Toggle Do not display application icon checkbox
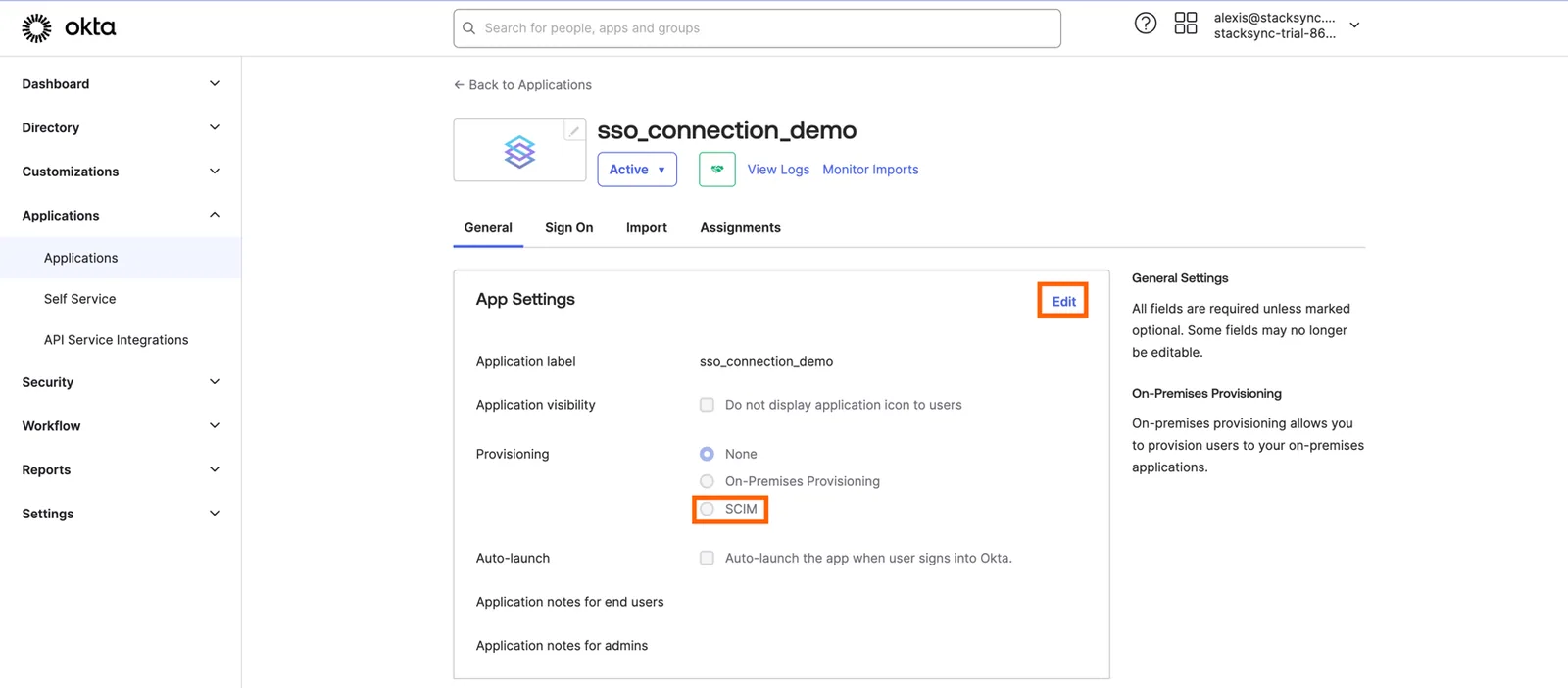This screenshot has width=1568, height=688. 707,405
